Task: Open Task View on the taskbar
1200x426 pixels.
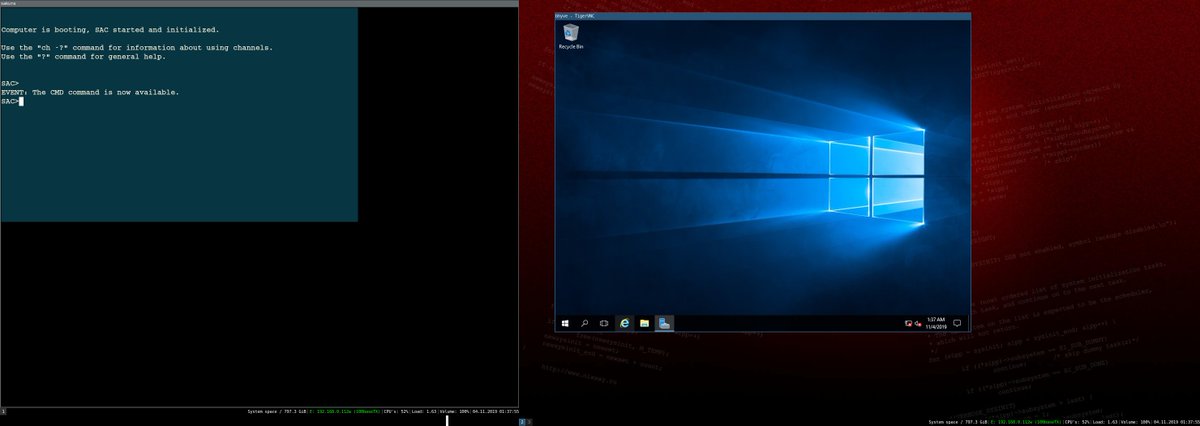Action: point(603,323)
